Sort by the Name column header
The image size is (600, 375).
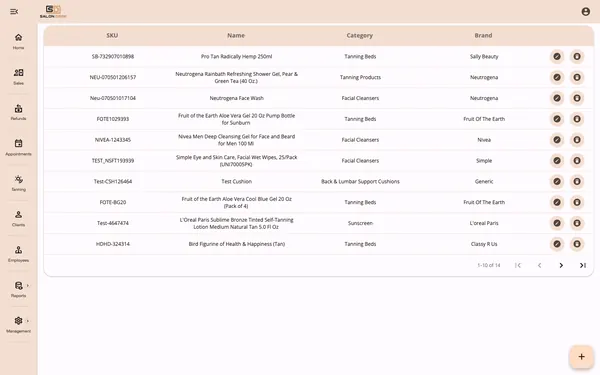236,35
